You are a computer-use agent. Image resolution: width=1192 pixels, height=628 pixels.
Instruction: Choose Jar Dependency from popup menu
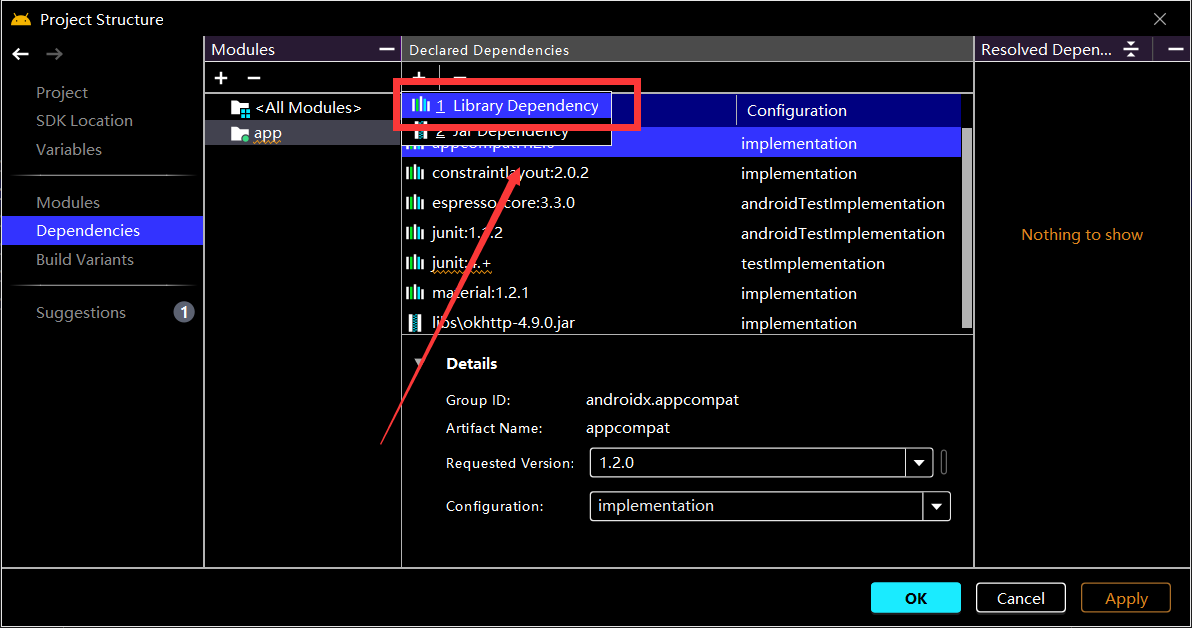tap(506, 132)
